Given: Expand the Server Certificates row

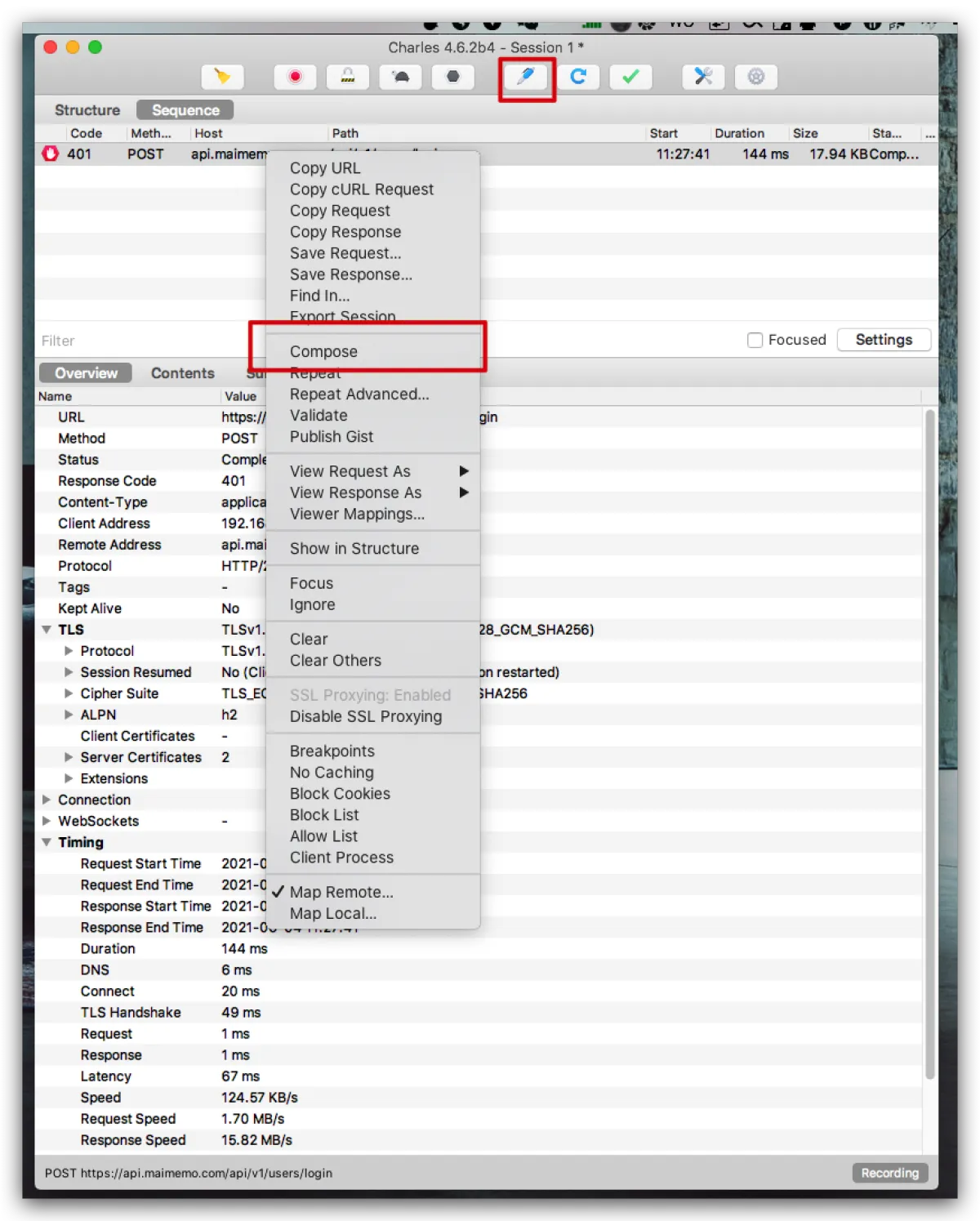Looking at the screenshot, I should pyautogui.click(x=69, y=757).
